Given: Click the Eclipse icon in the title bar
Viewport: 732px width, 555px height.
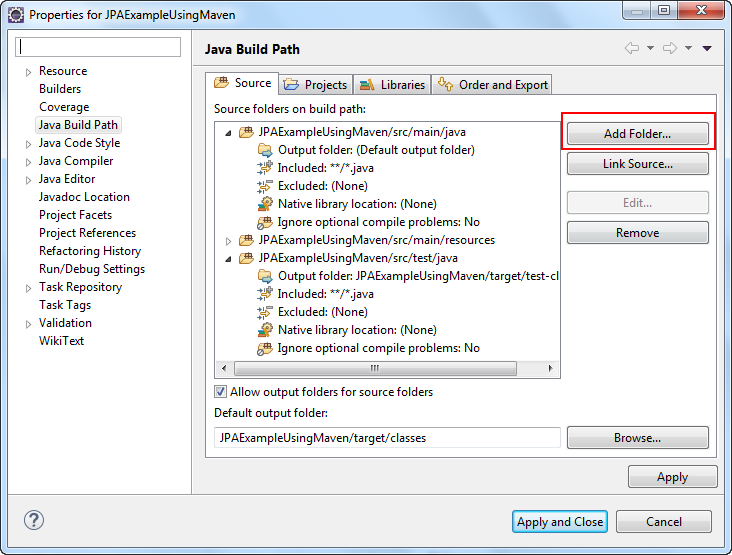Looking at the screenshot, I should tap(16, 15).
